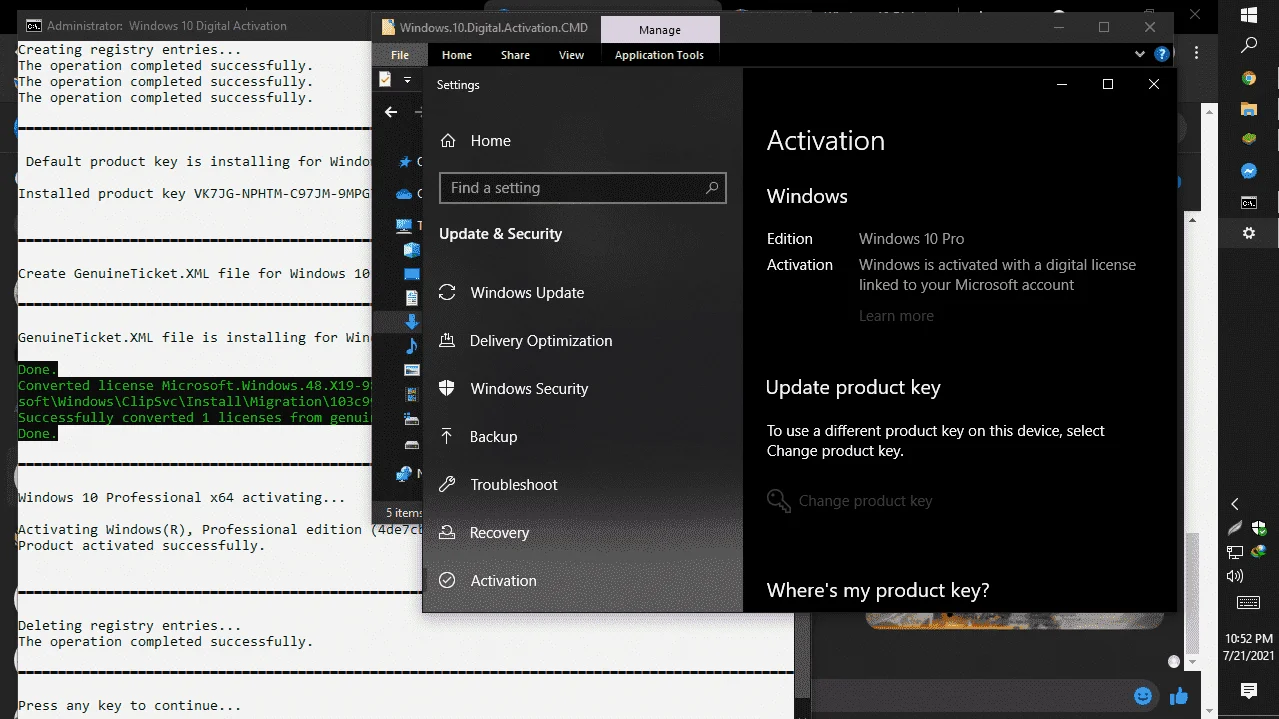Click "5 items" in Explorer status bar

[403, 512]
